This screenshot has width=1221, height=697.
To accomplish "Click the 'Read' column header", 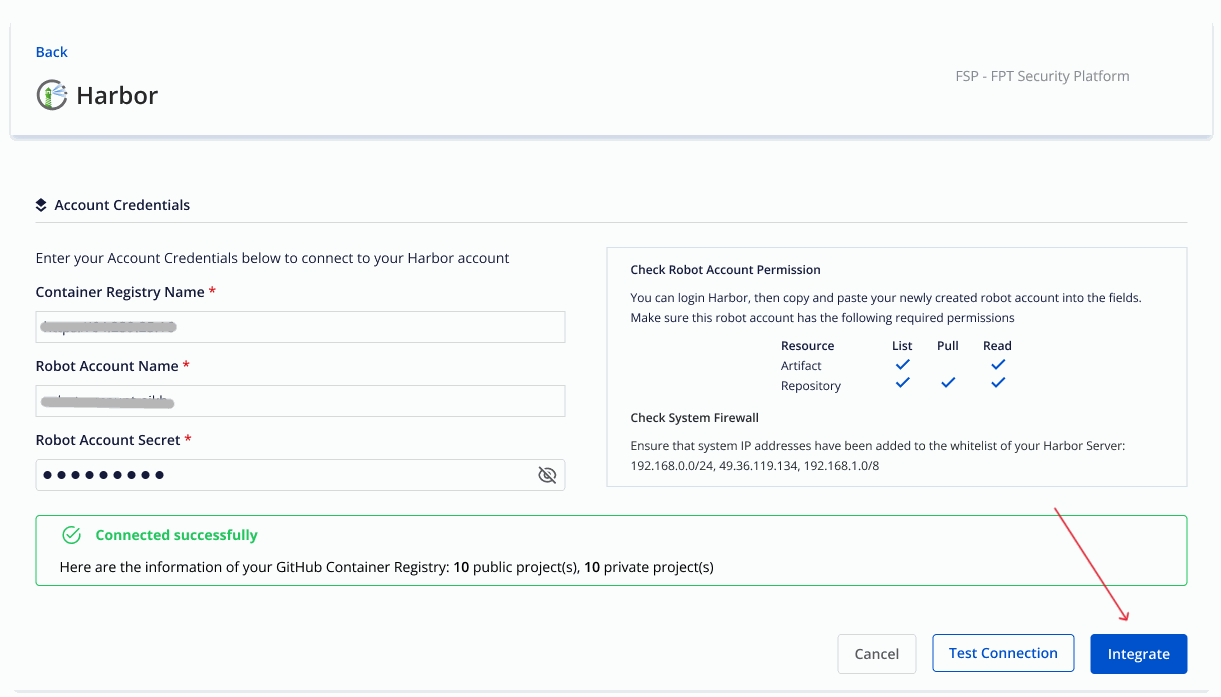I will pos(997,346).
